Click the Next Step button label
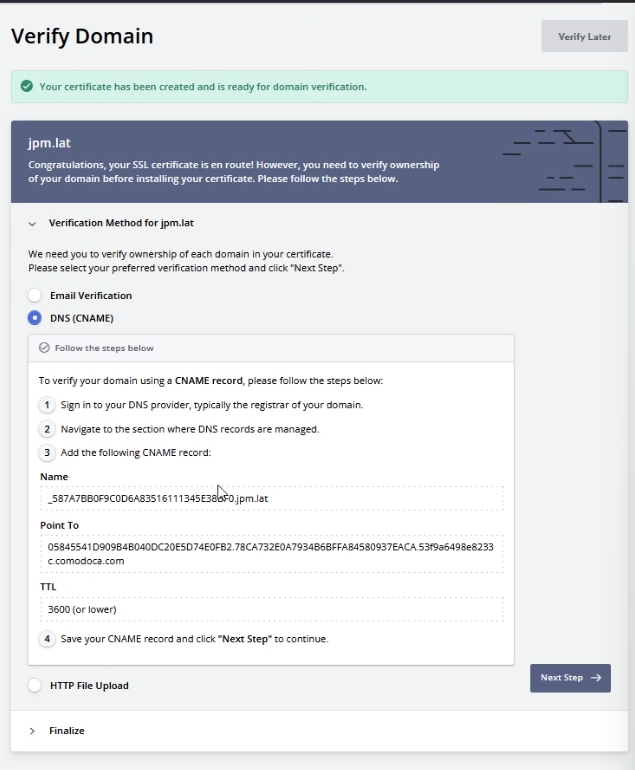This screenshot has height=770, width=635. click(x=561, y=678)
